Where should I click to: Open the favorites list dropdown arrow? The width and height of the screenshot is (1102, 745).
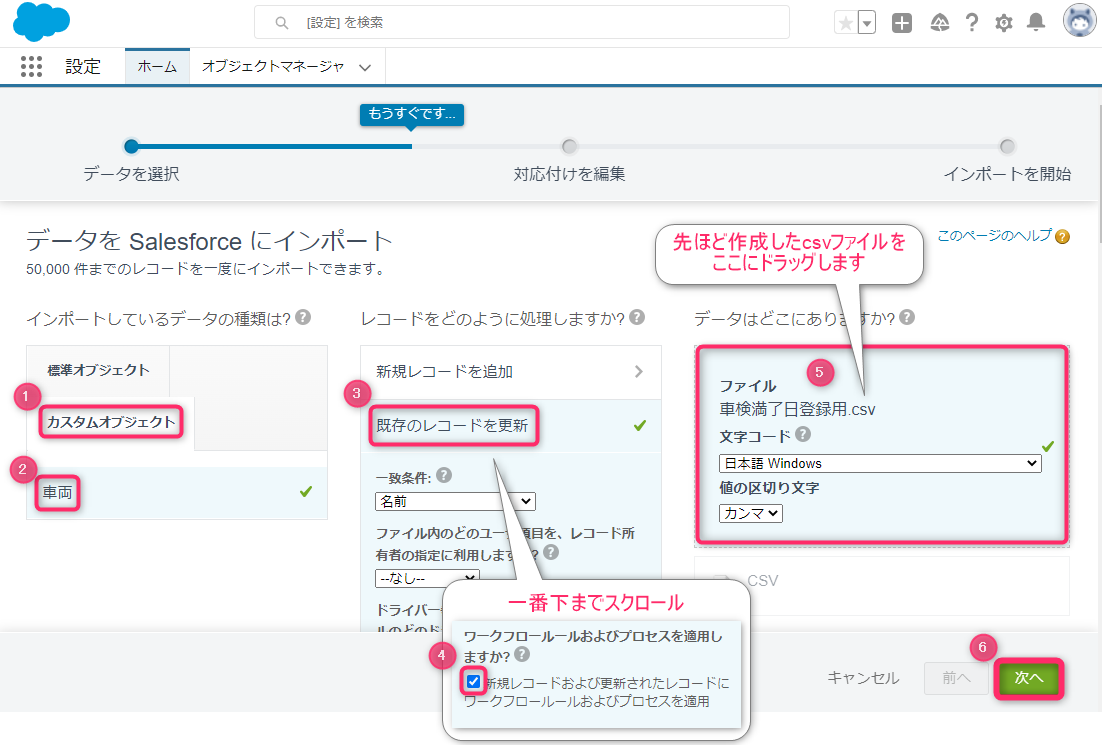[867, 23]
